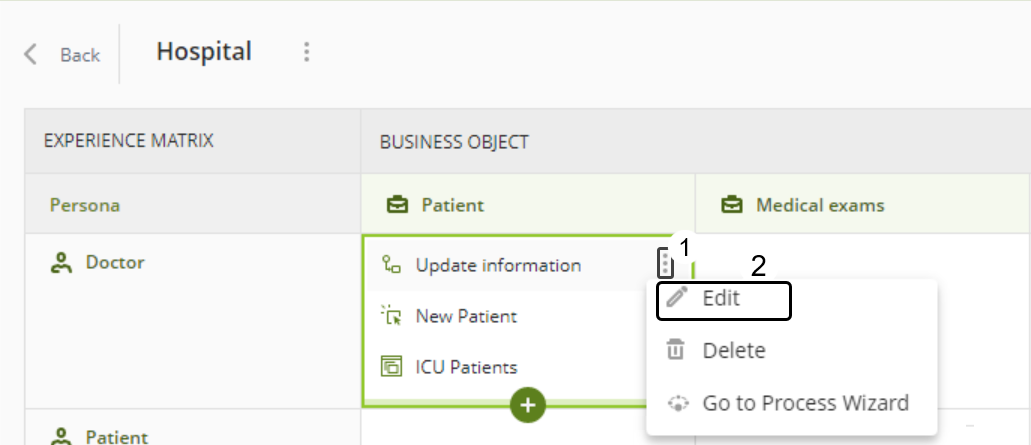1031x445 pixels.
Task: Click the Back arrow chevron
Action: pos(31,54)
